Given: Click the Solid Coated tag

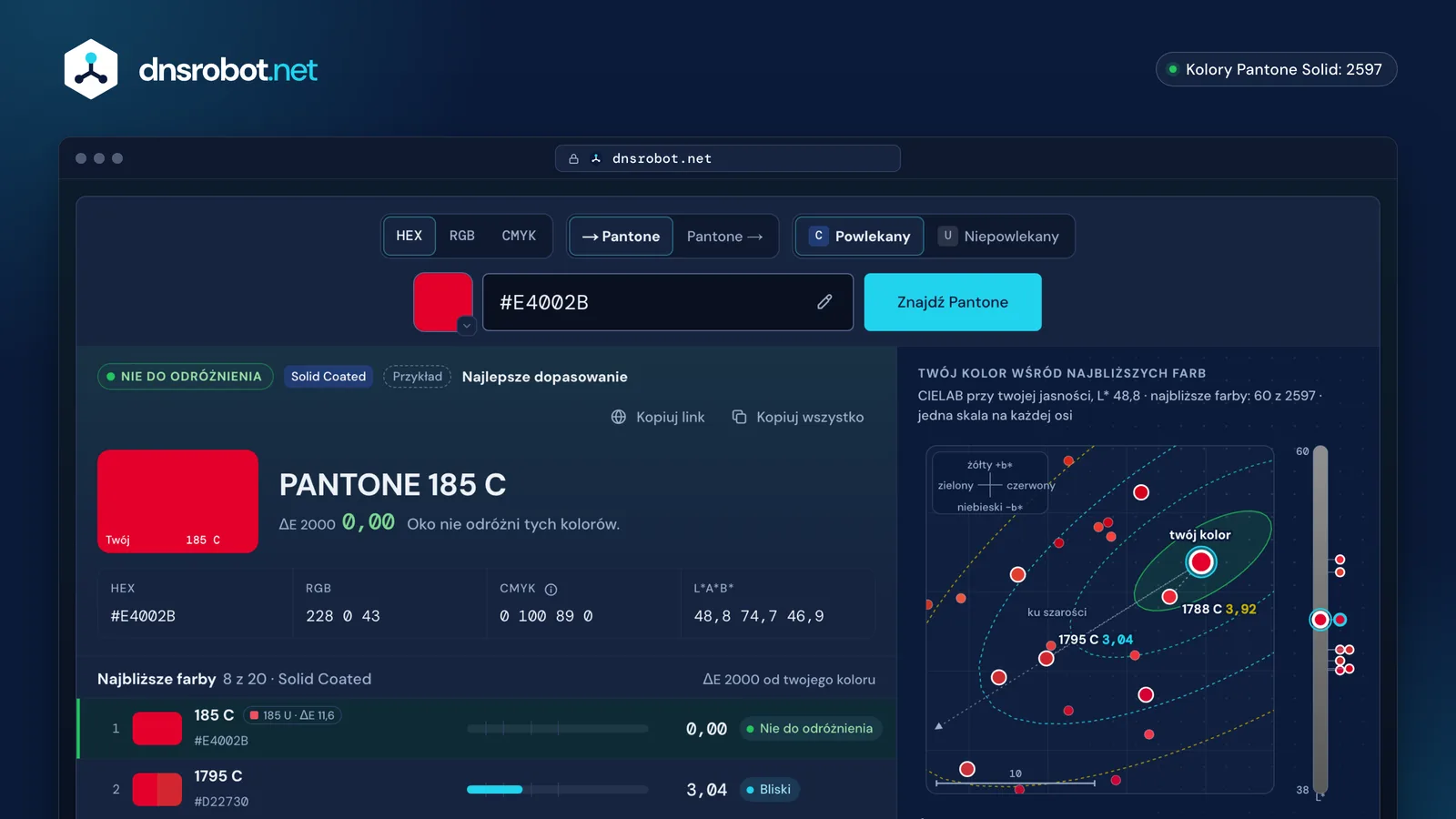Looking at the screenshot, I should pyautogui.click(x=329, y=377).
